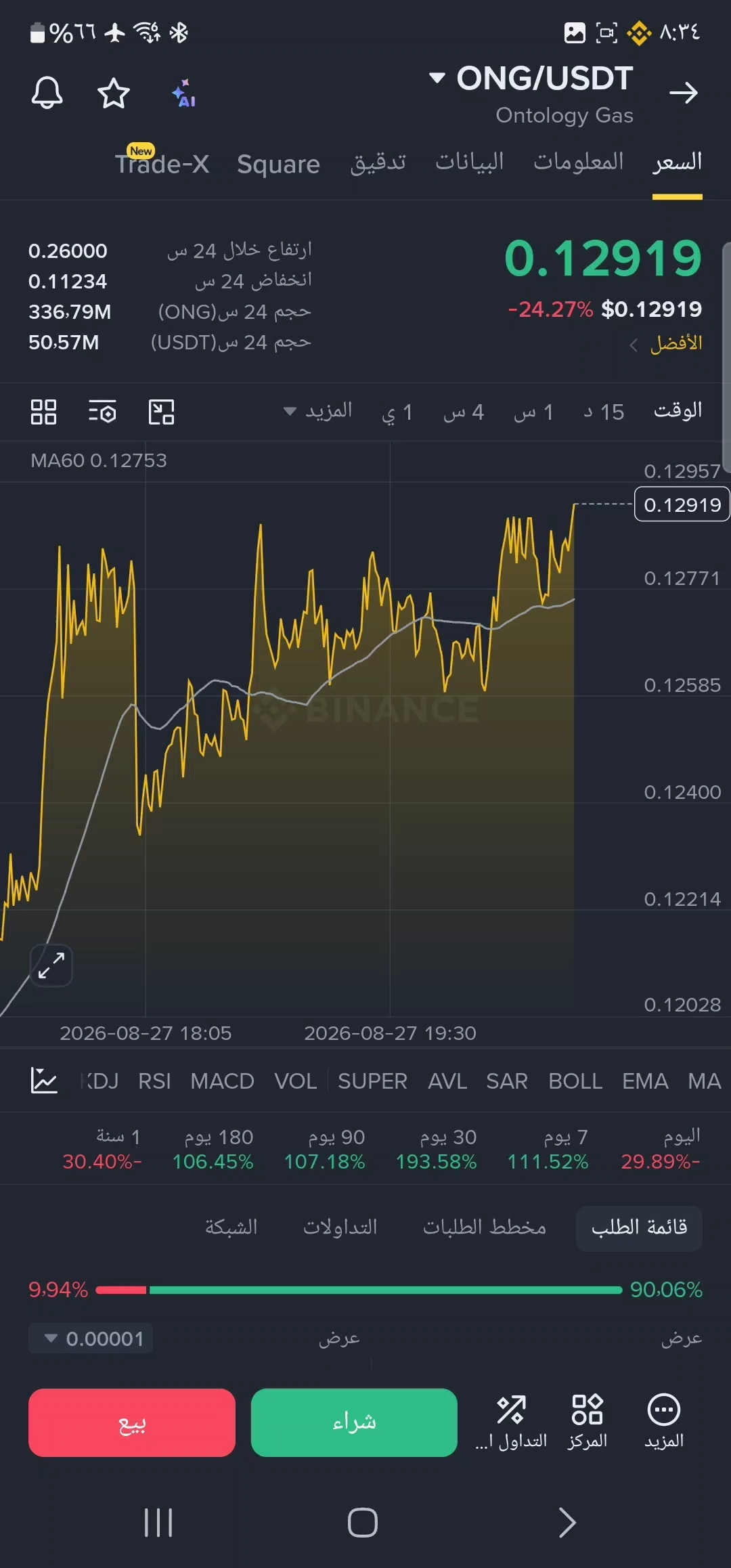Tap the Android home button
The height and width of the screenshot is (1568, 731).
point(363,1523)
